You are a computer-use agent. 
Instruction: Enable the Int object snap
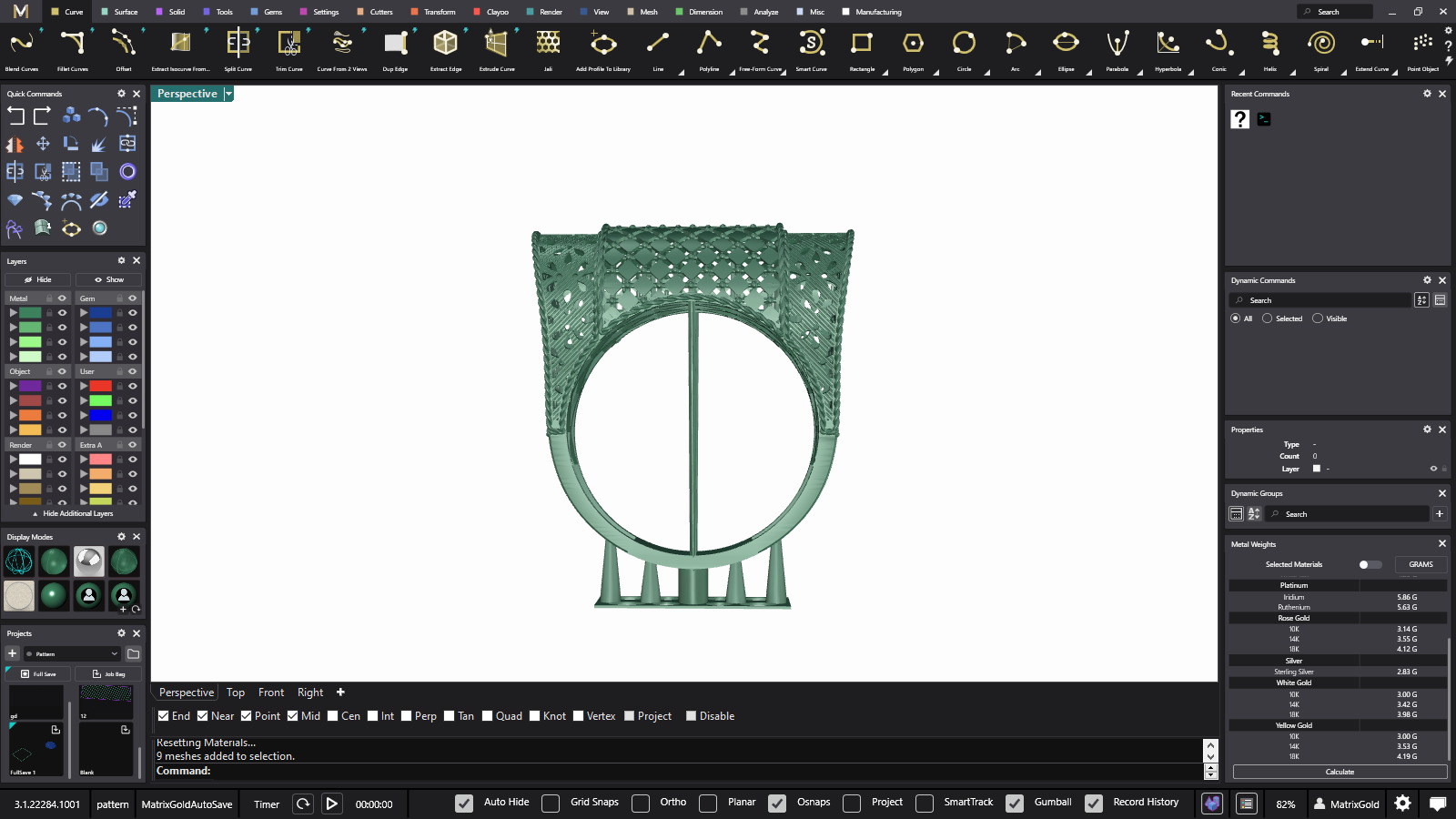tap(373, 716)
